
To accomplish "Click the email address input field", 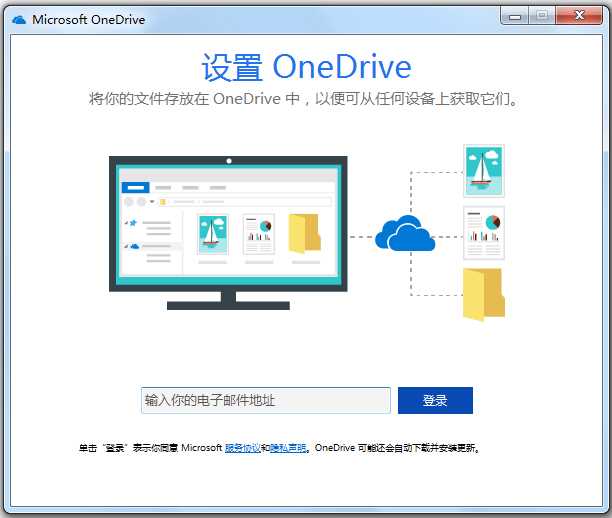I will pos(265,400).
